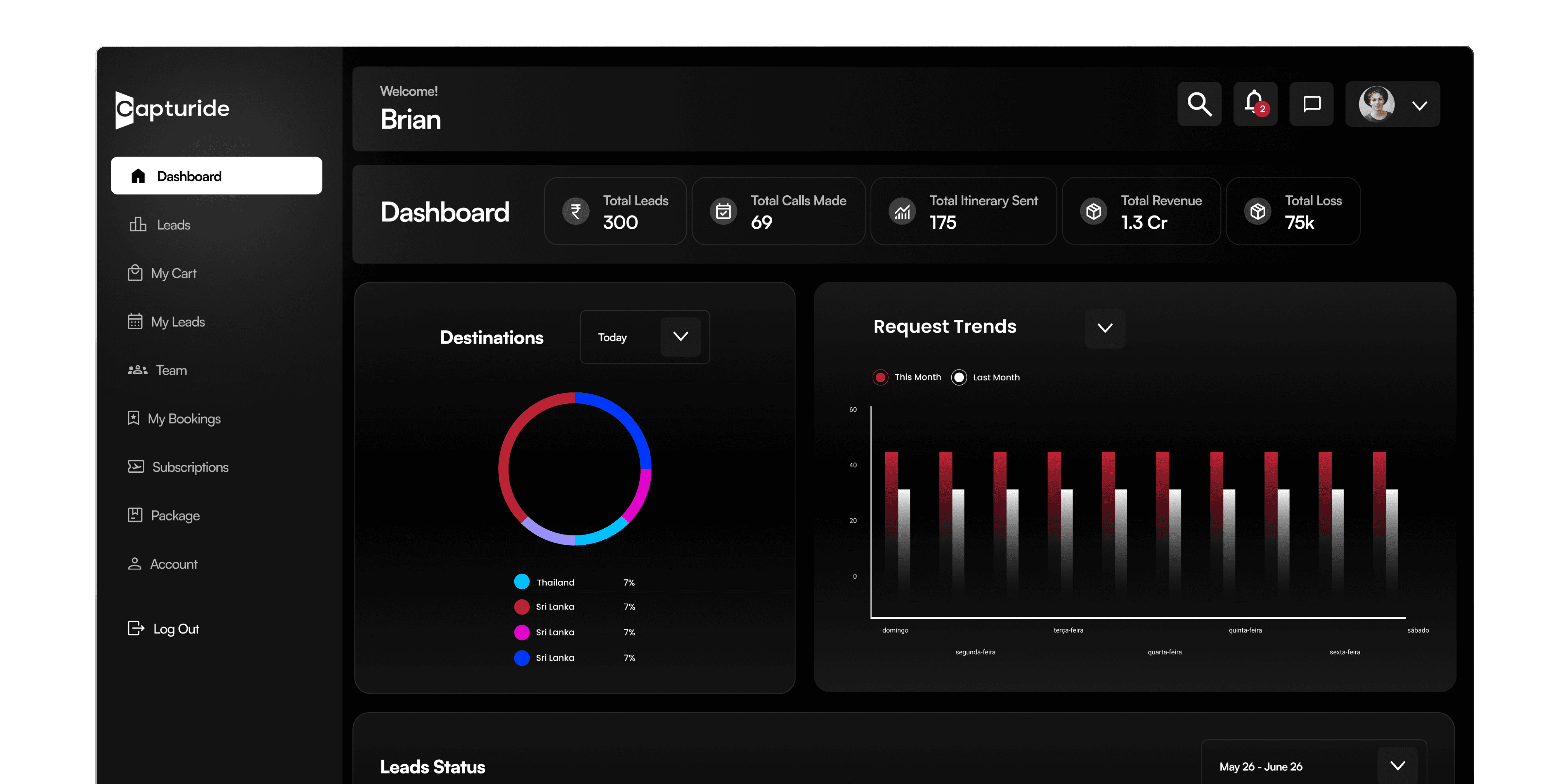Select the Last Month radio button

[x=959, y=377]
